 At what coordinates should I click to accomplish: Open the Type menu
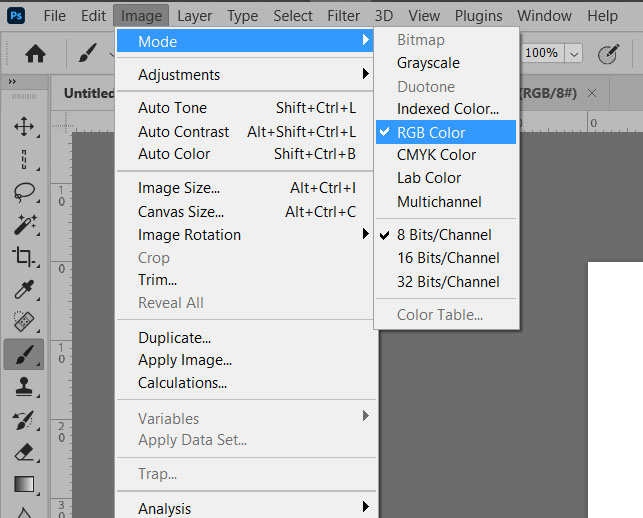[x=243, y=16]
